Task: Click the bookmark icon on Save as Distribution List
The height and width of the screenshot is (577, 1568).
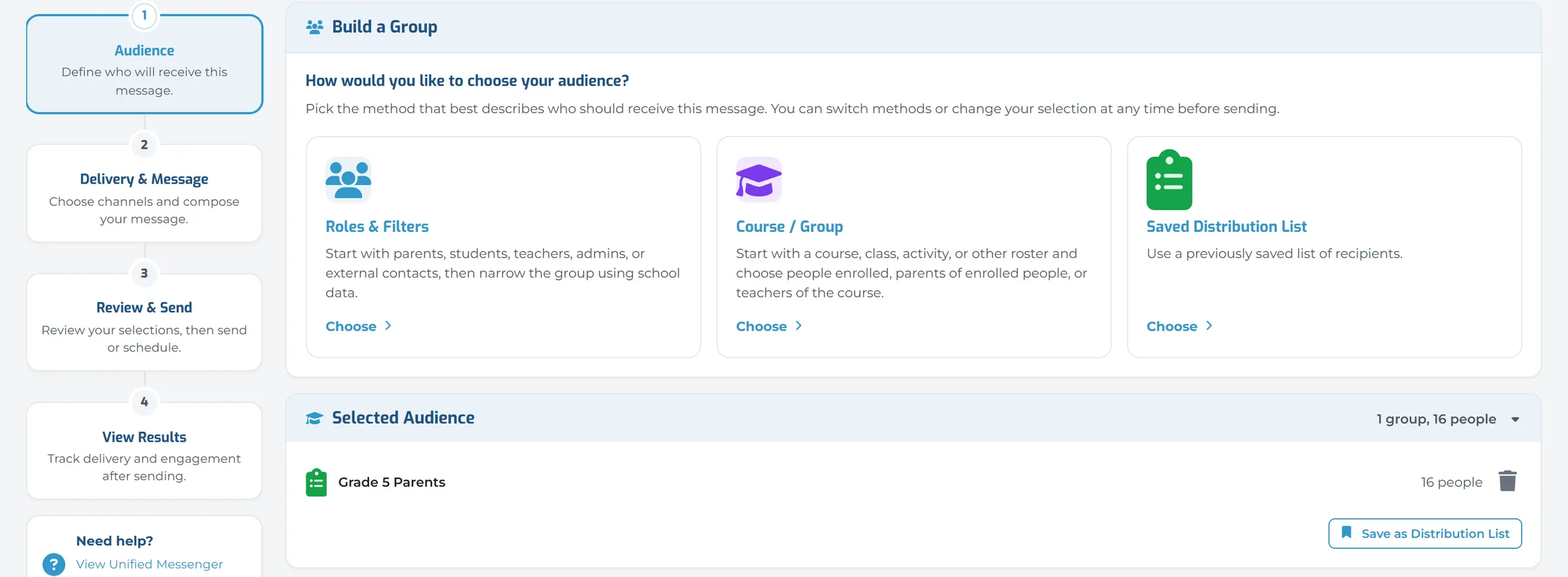Action: click(1347, 533)
